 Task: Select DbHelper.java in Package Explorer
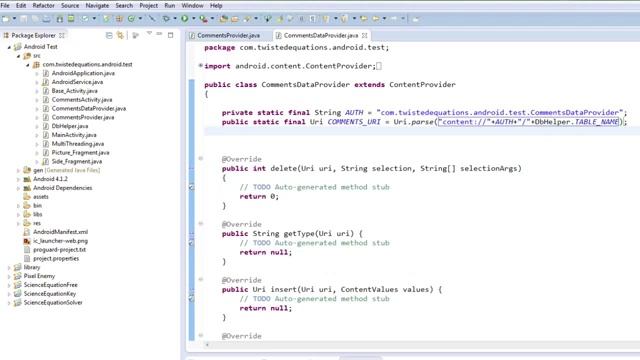click(x=70, y=126)
